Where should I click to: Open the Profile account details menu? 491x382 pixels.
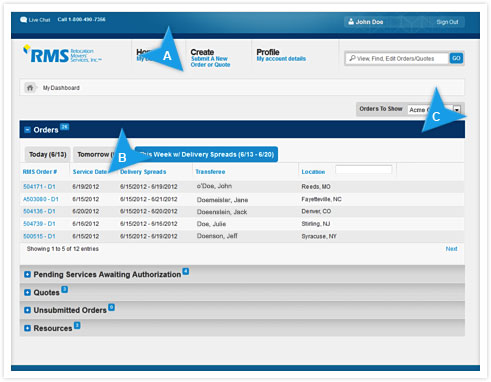pyautogui.click(x=281, y=55)
